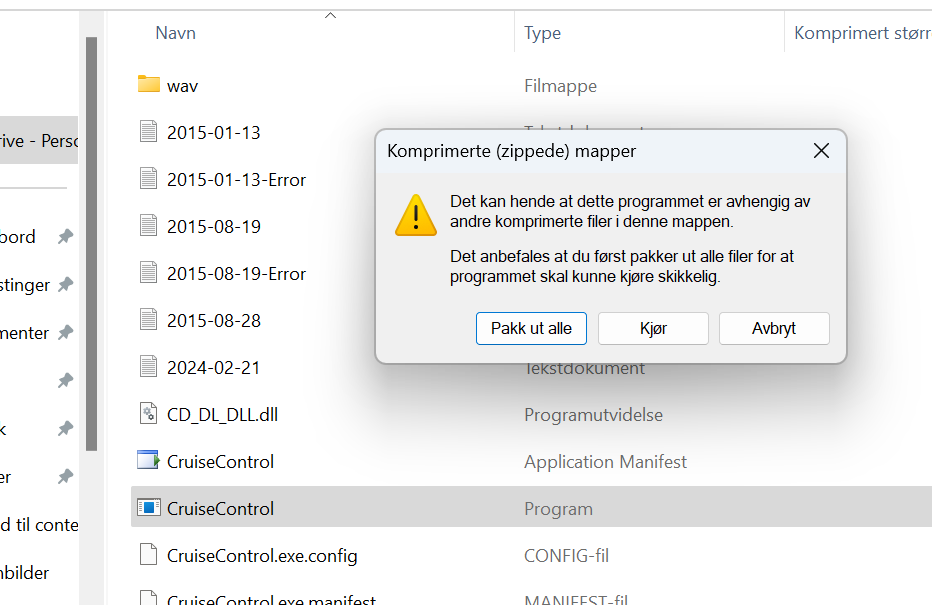932x605 pixels.
Task: Click the pin icon next to 'menter'
Action: 65,333
